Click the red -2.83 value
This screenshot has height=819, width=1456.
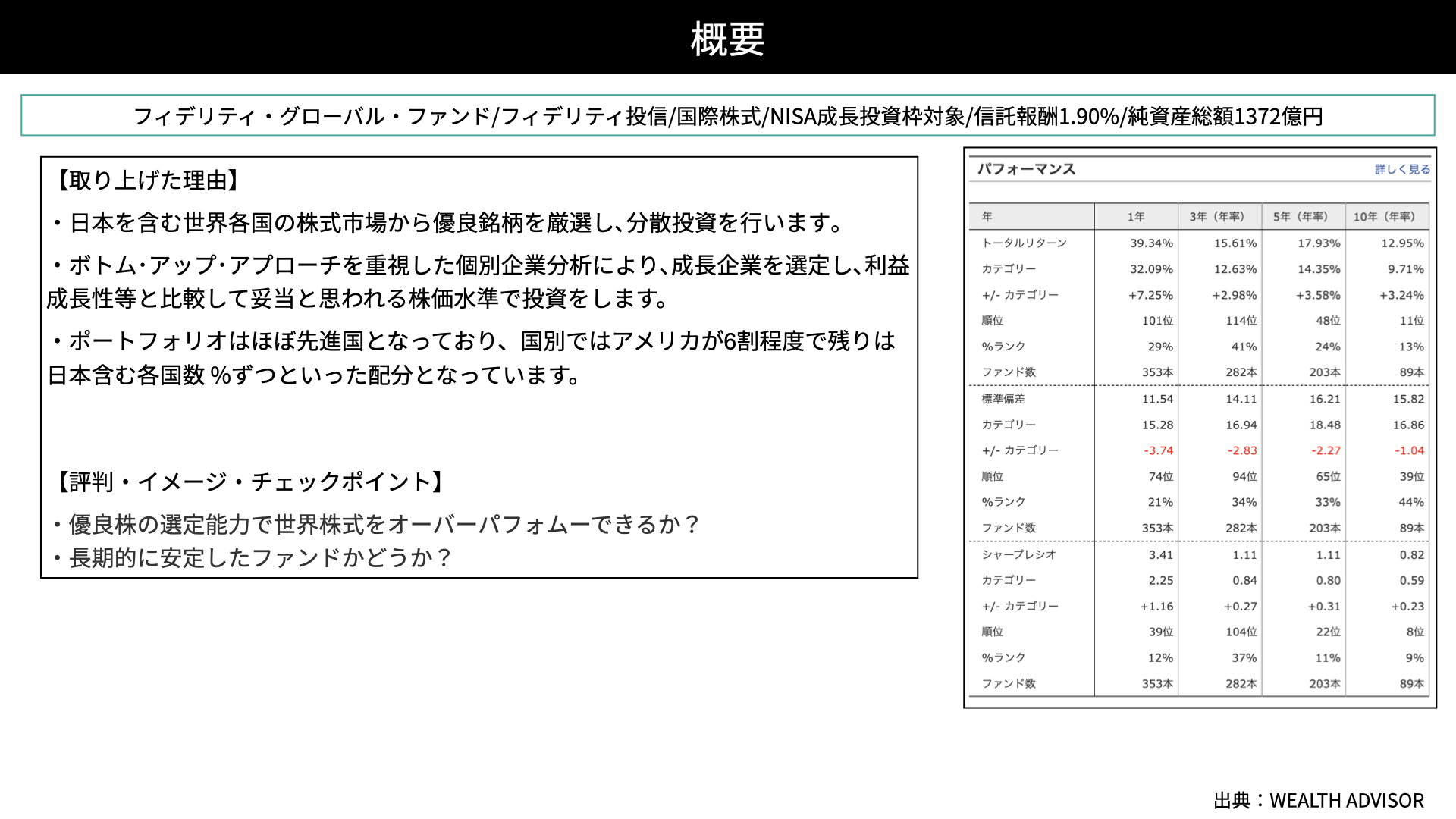point(1242,450)
